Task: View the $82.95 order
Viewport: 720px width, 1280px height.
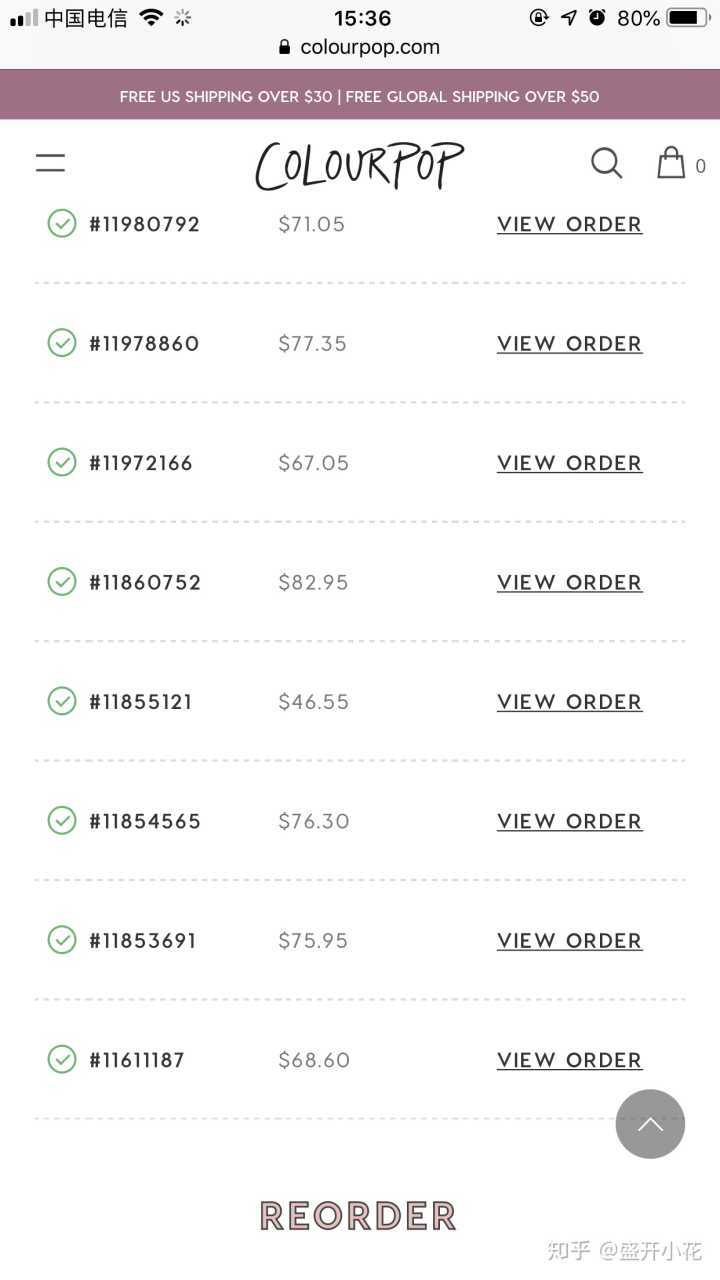Action: (569, 582)
